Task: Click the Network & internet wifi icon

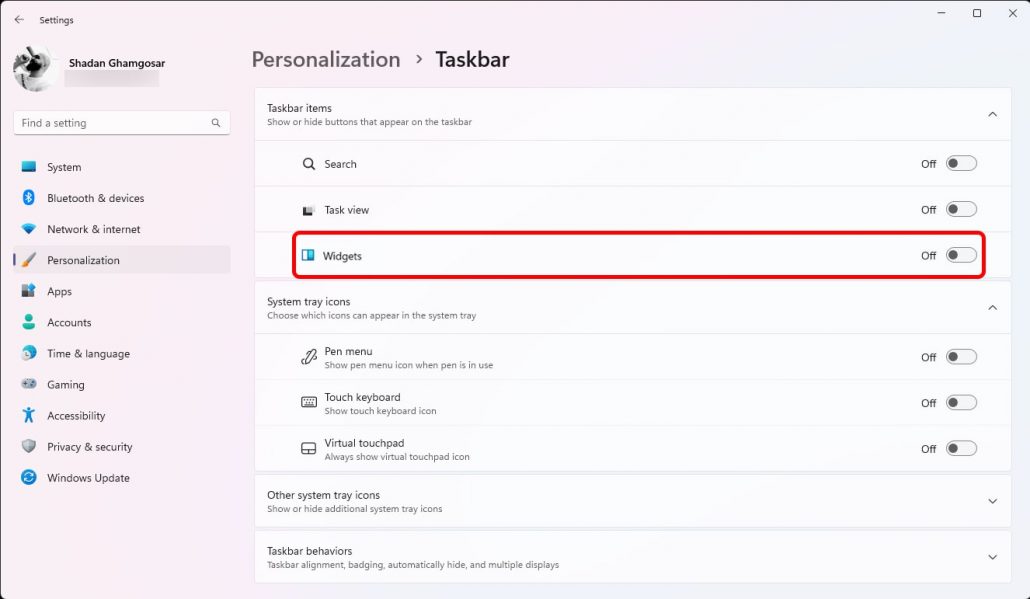Action: [28, 229]
